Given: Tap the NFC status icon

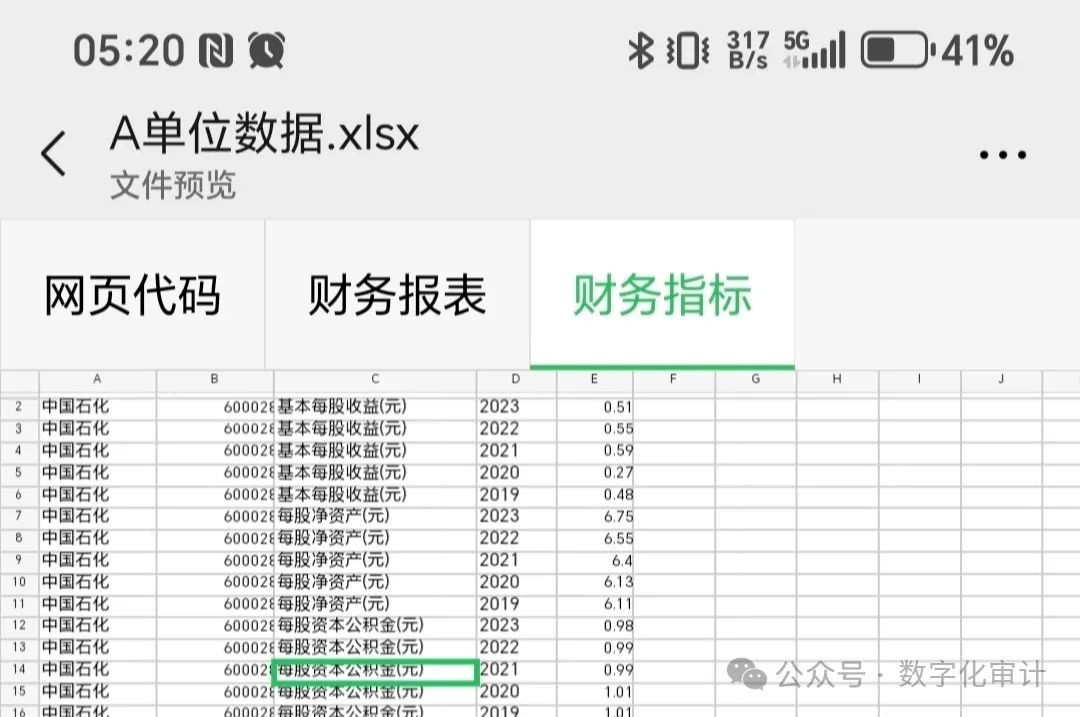Looking at the screenshot, I should pyautogui.click(x=216, y=51).
